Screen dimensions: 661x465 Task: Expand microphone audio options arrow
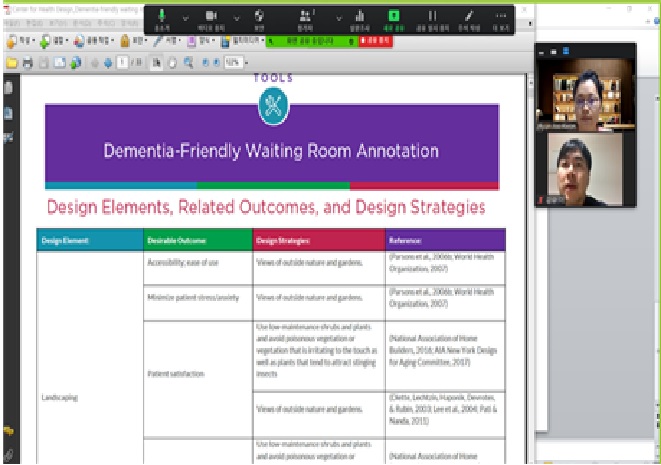click(186, 18)
